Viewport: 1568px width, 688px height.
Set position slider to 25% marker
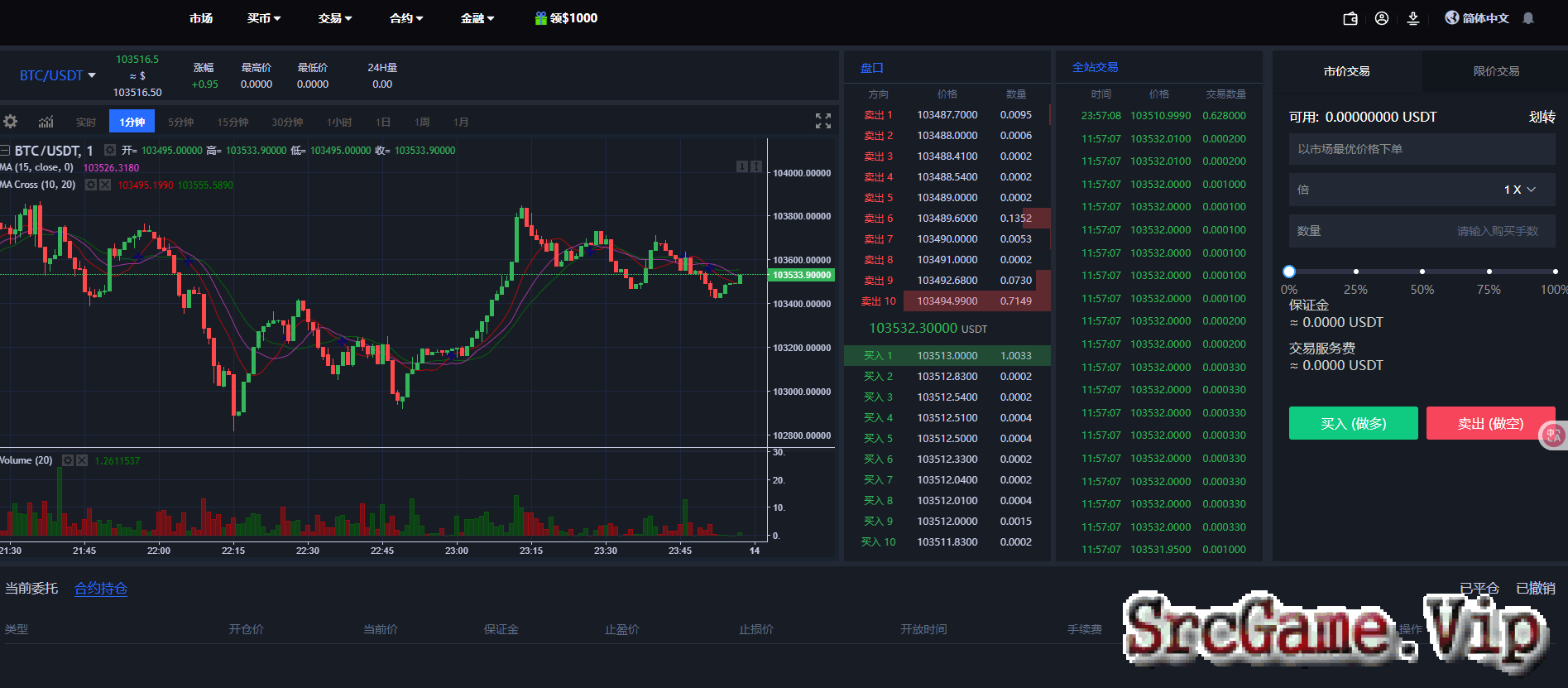[x=1355, y=272]
